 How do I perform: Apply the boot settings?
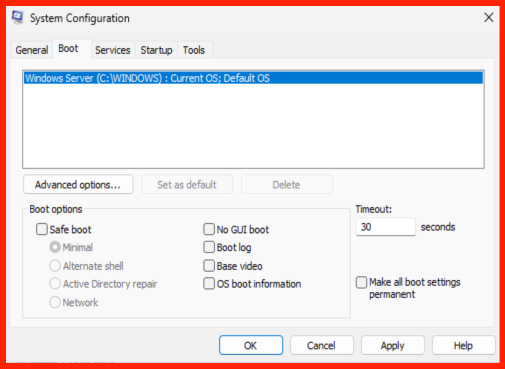tap(393, 345)
